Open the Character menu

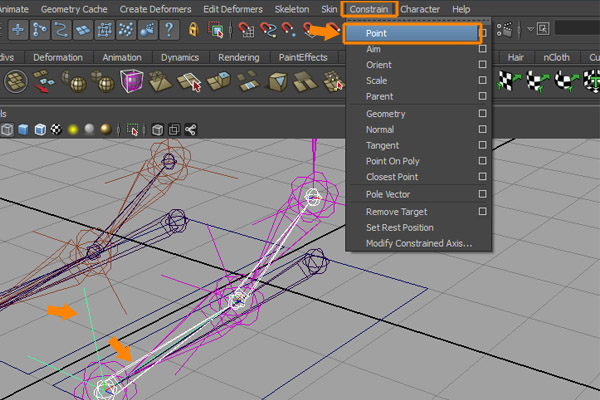tap(420, 9)
